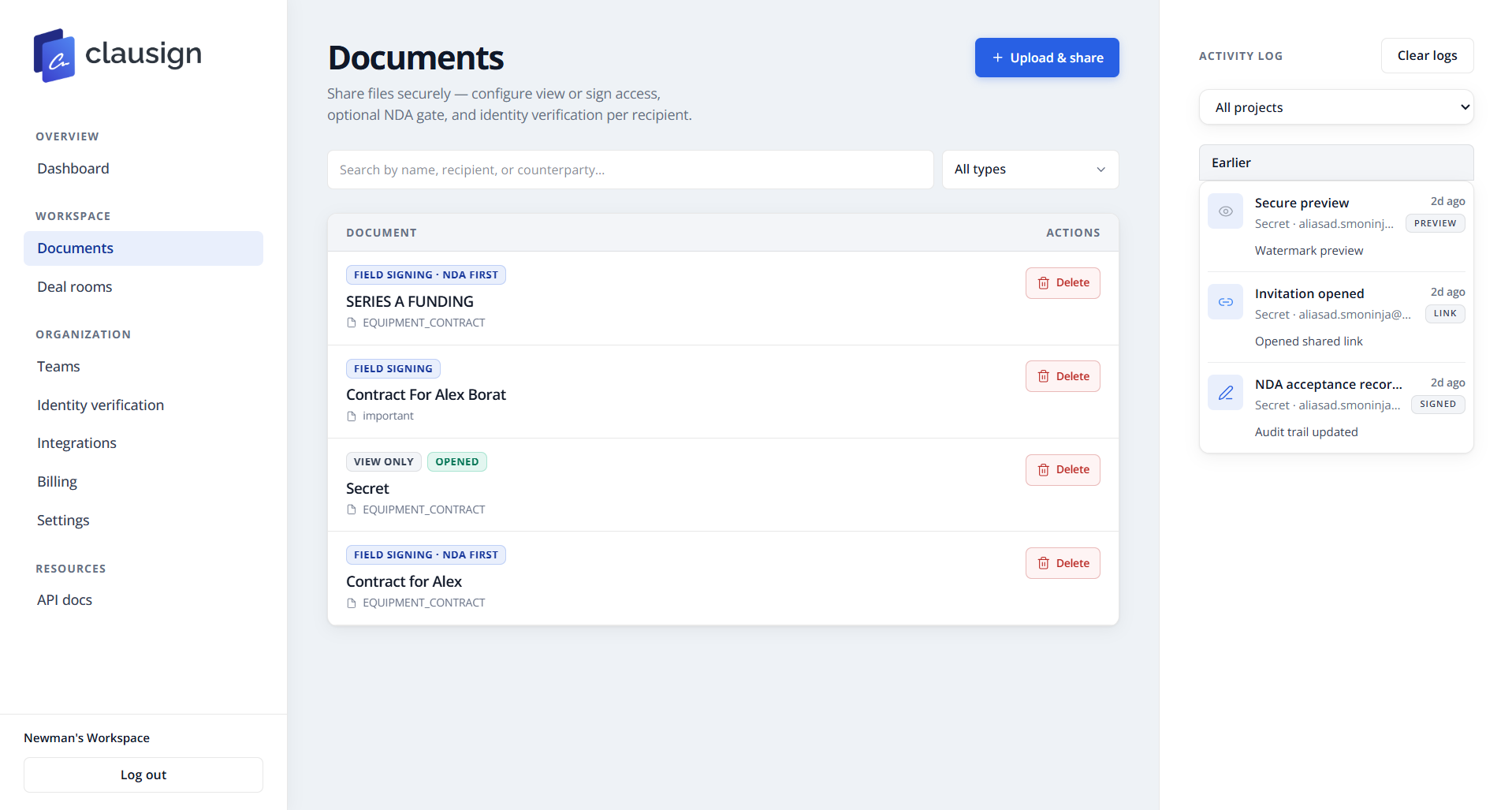Click the 'important' file label
The image size is (1512, 810).
pyautogui.click(x=388, y=416)
